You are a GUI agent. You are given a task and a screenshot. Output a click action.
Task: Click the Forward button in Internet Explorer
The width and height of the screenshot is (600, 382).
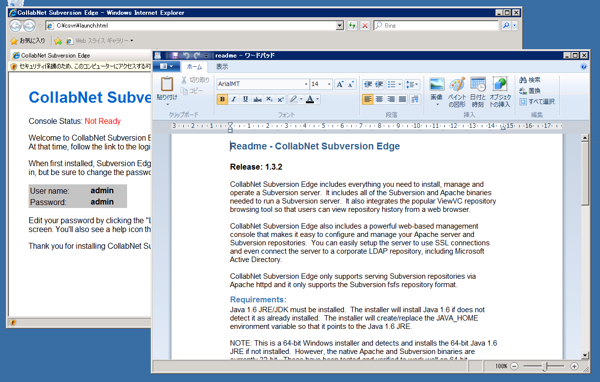[29, 26]
